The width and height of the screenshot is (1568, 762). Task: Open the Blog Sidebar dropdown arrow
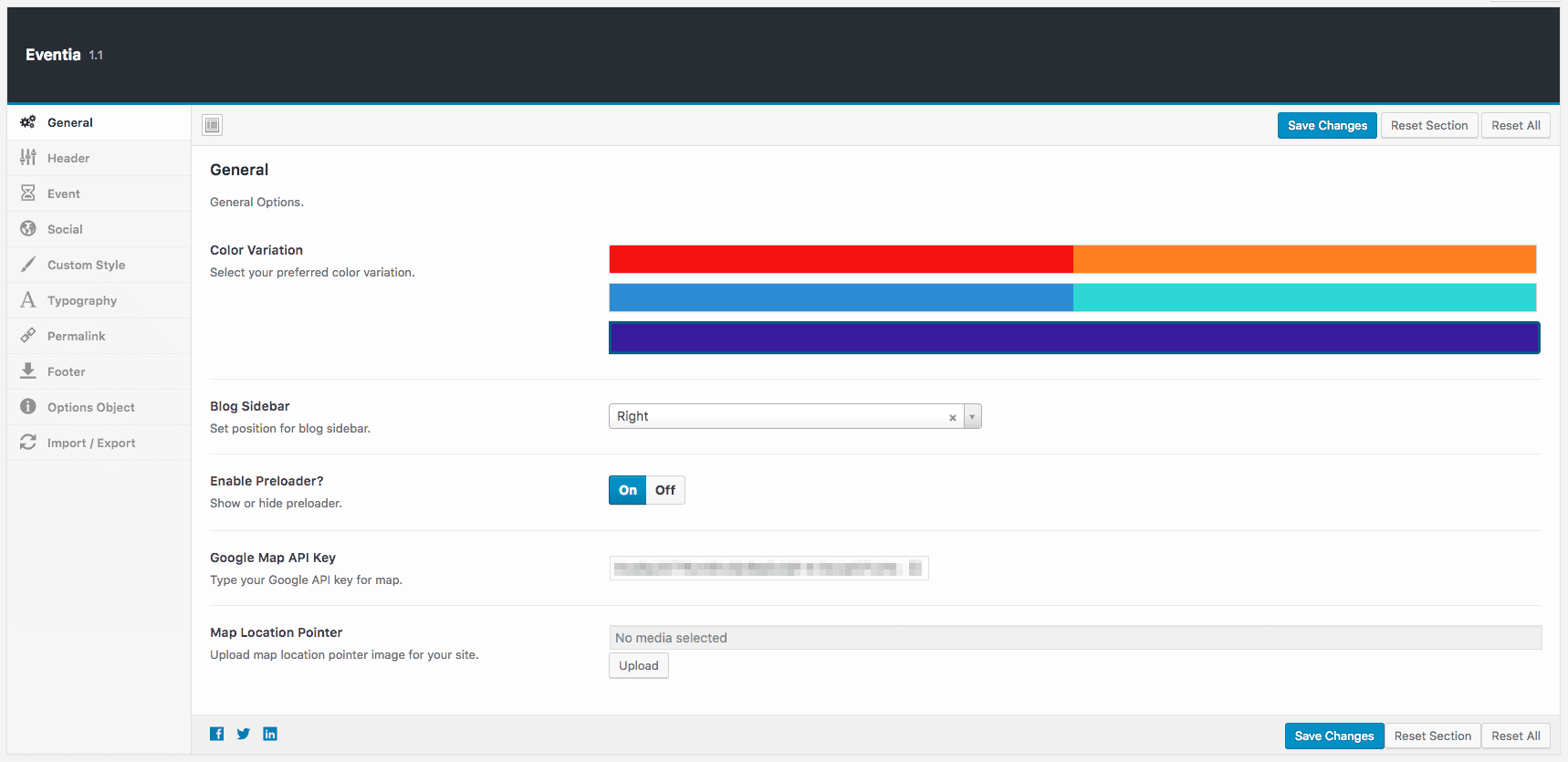click(973, 417)
